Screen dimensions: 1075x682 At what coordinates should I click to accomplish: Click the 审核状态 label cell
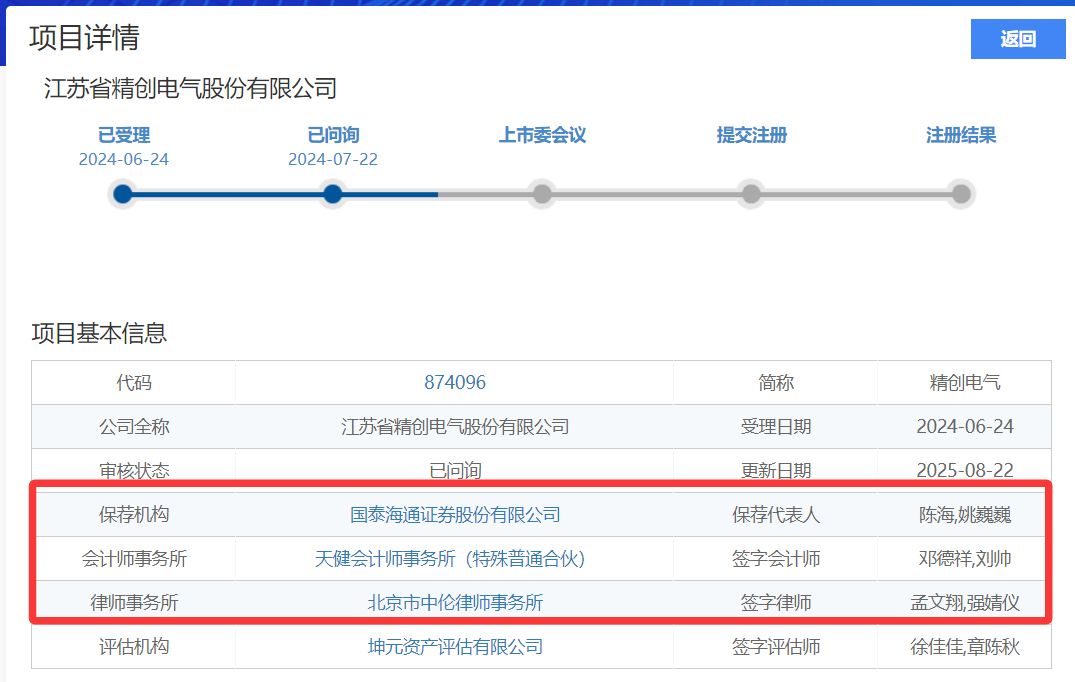(134, 470)
